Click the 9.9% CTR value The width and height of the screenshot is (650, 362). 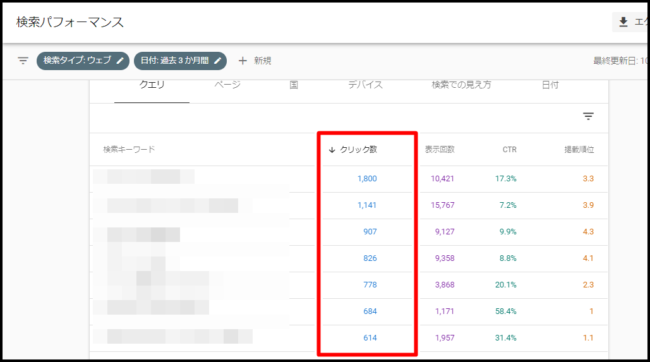pos(508,232)
